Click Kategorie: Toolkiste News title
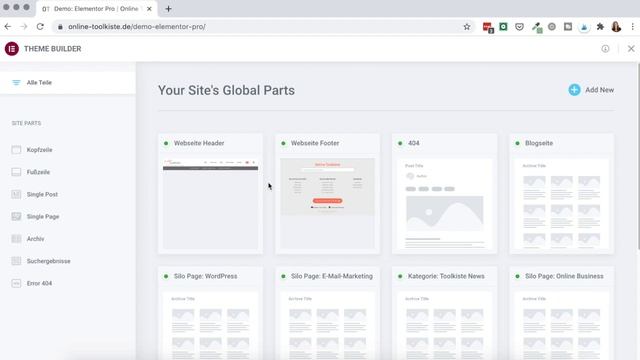 point(446,276)
